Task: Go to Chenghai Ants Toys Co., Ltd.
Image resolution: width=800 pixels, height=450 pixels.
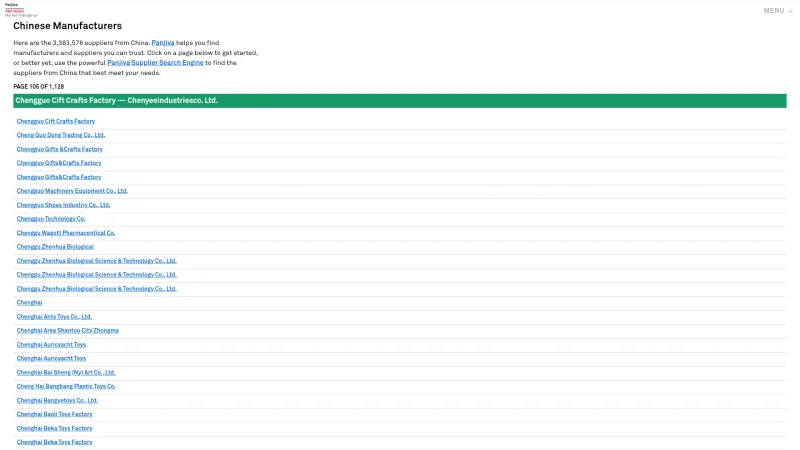Action: tap(54, 317)
